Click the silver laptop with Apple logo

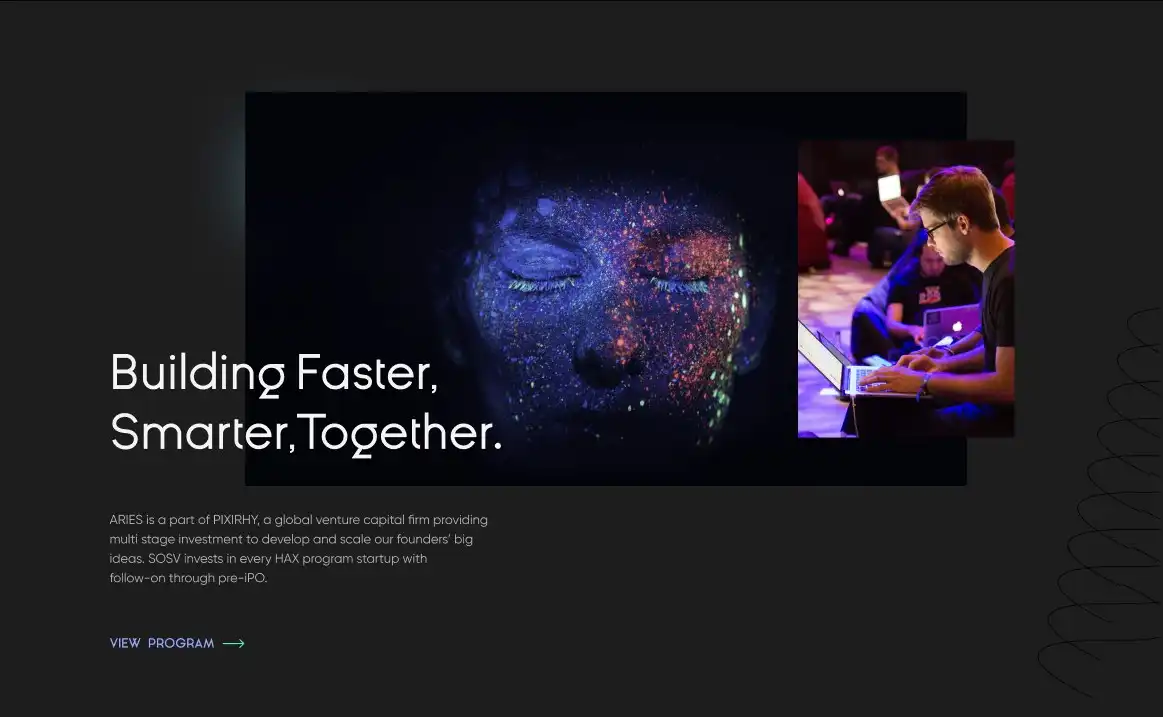coord(950,323)
